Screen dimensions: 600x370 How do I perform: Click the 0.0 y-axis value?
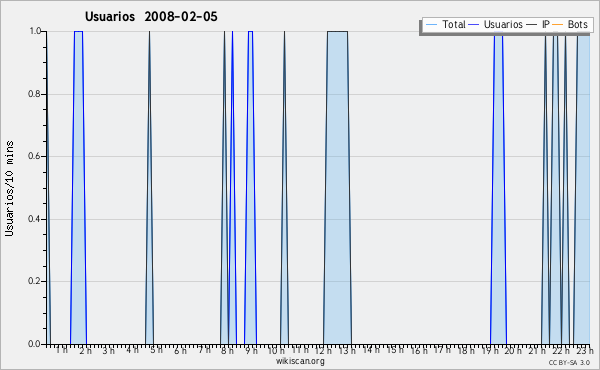coord(34,344)
